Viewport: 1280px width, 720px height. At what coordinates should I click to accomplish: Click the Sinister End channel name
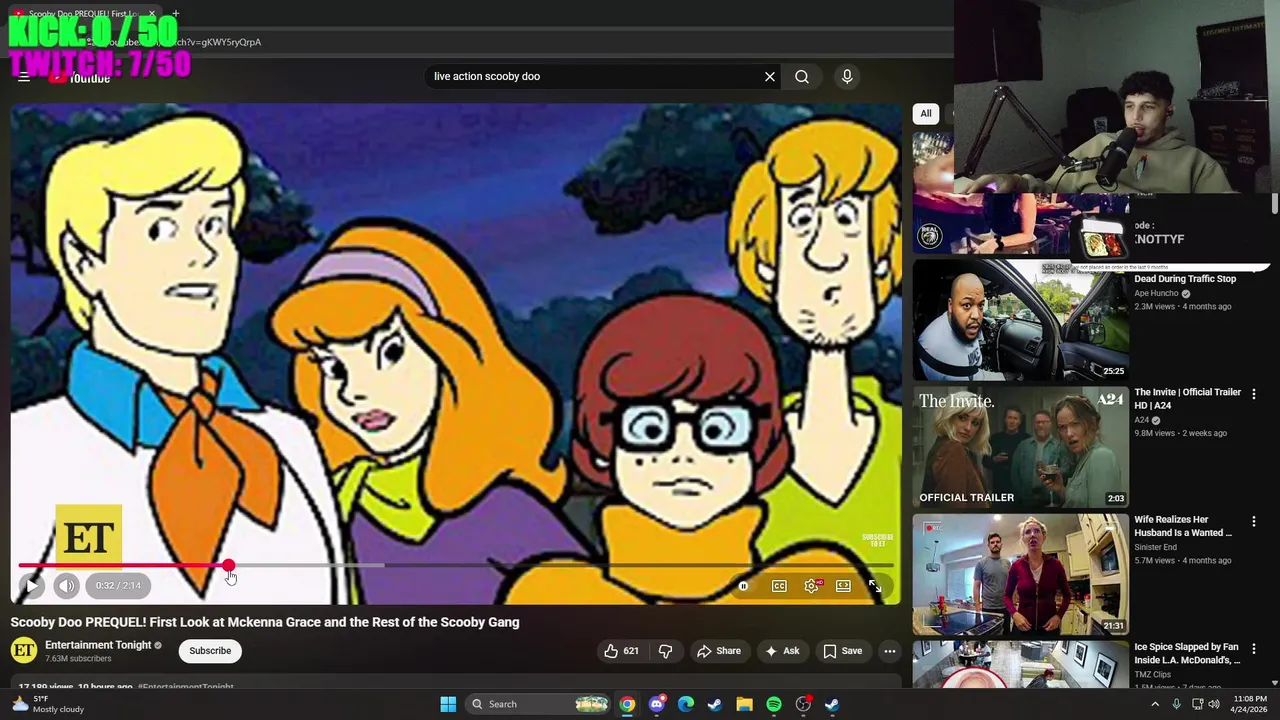pos(1155,547)
